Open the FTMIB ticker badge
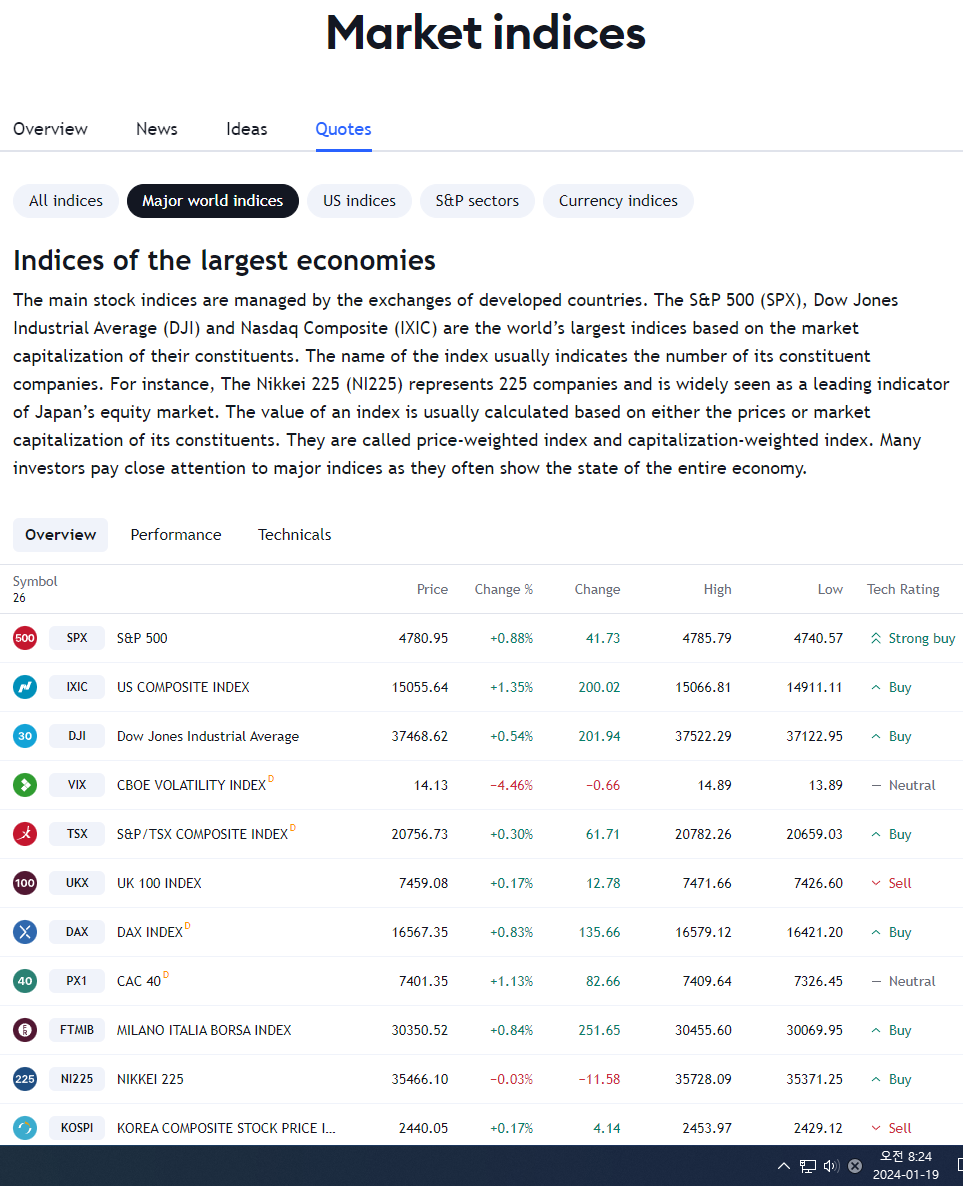Viewport: 963px width, 1186px height. pos(77,1030)
